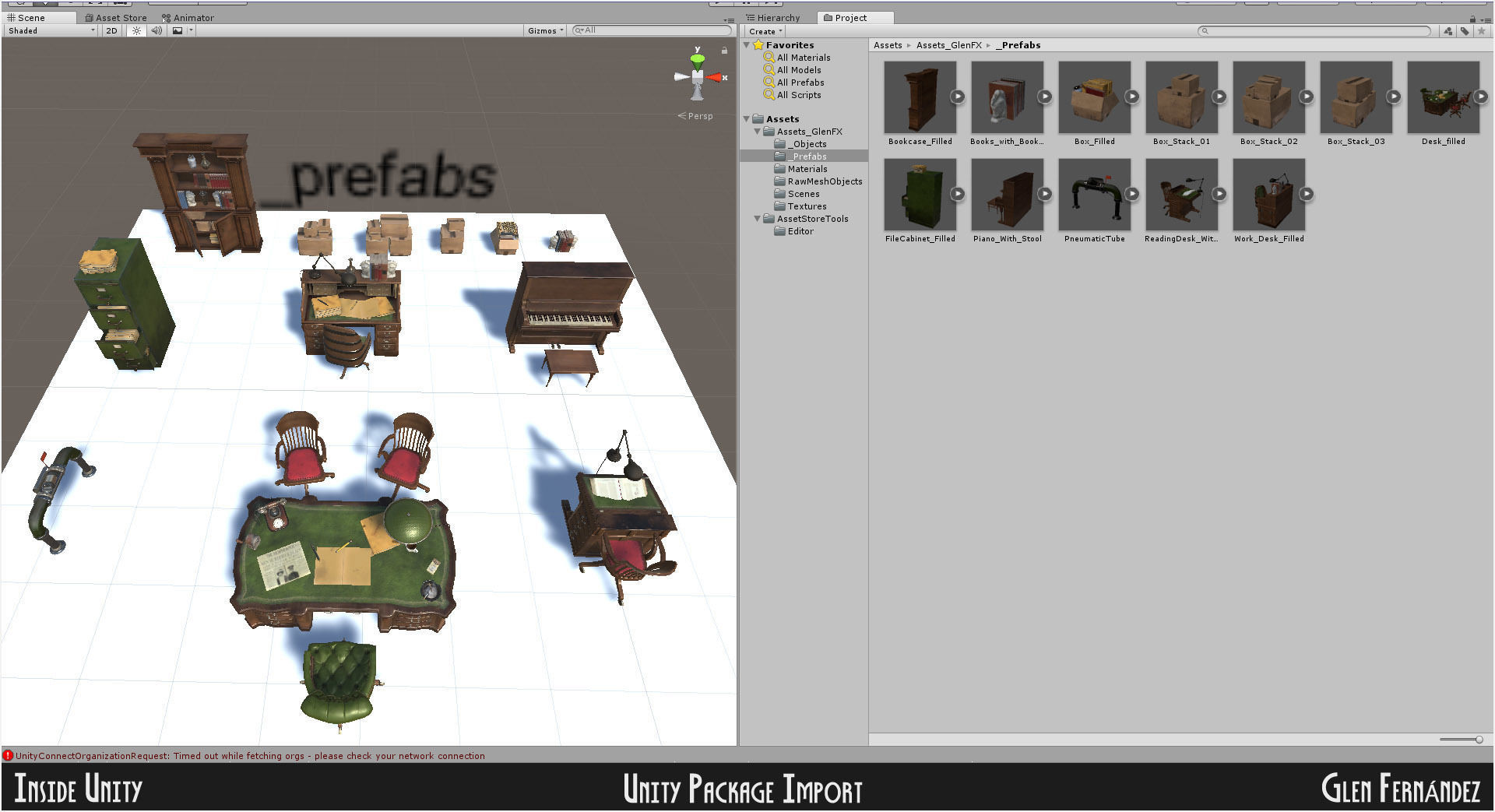The image size is (1495, 812).
Task: Switch to the Hierarchy tab
Action: click(773, 17)
